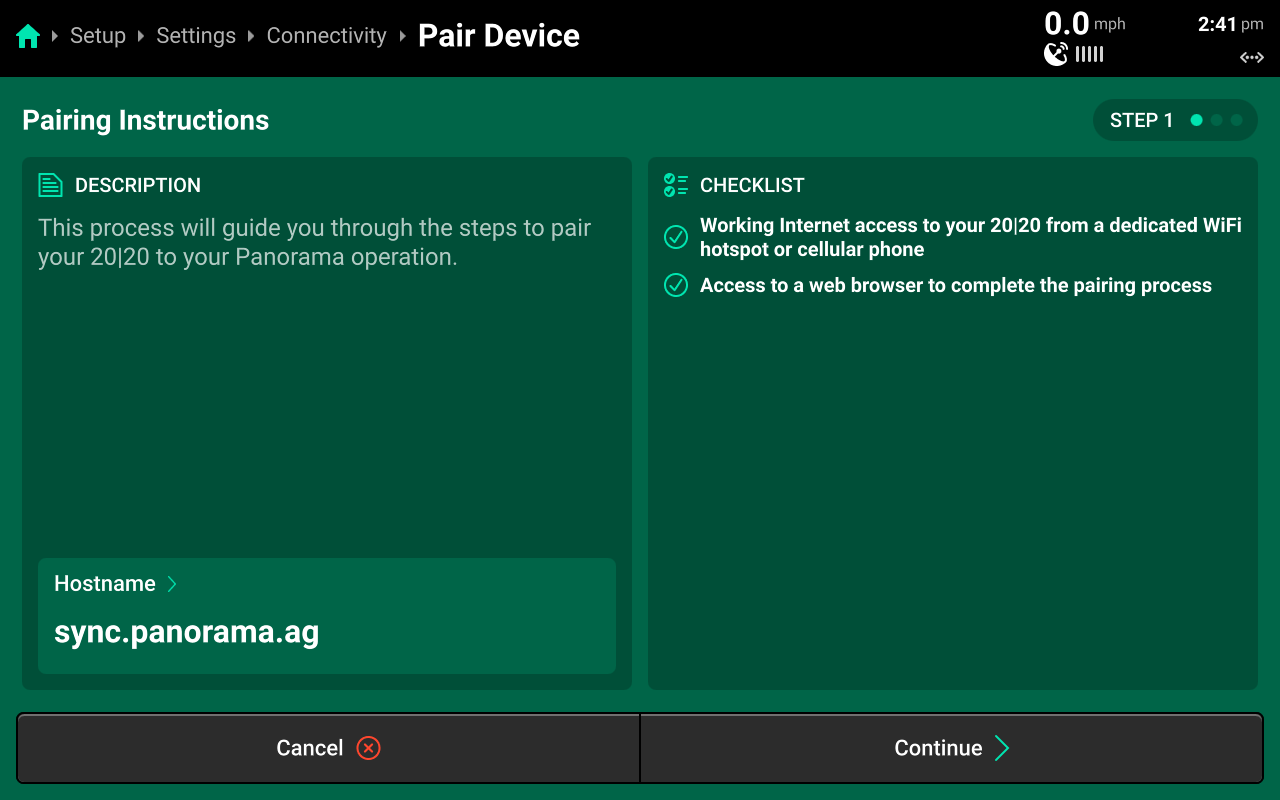Screen dimensions: 1280x800
Task: Select the CHECKLIST label
Action: point(752,185)
